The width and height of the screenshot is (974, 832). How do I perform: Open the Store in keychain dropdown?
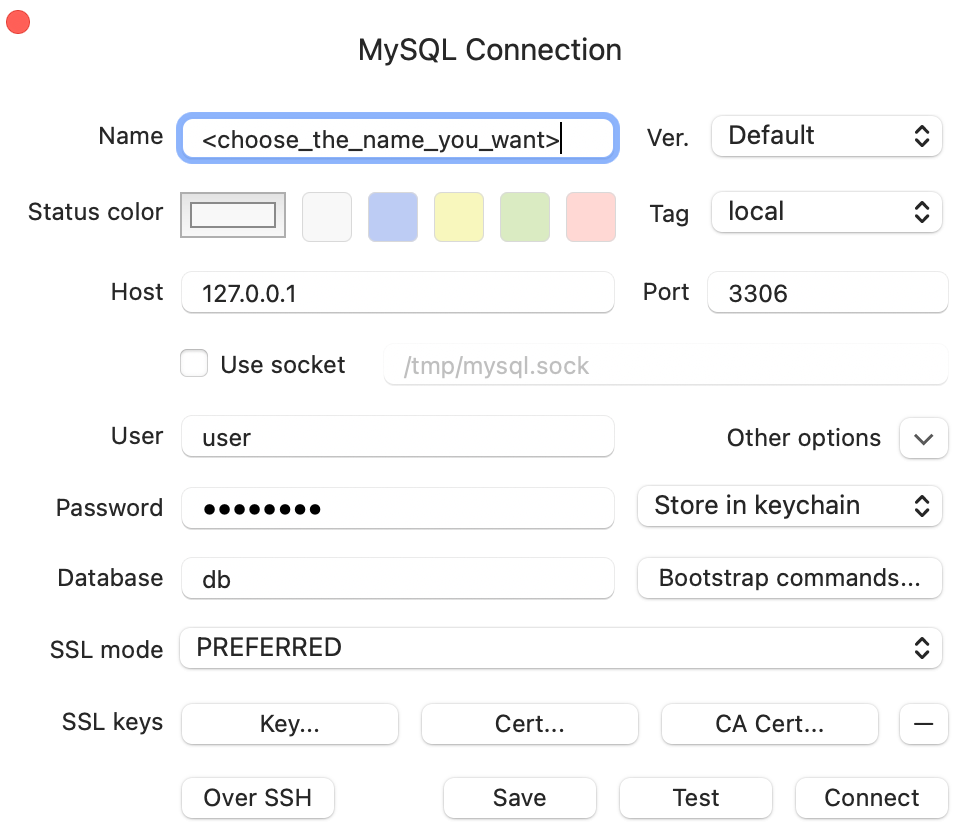[x=790, y=506]
